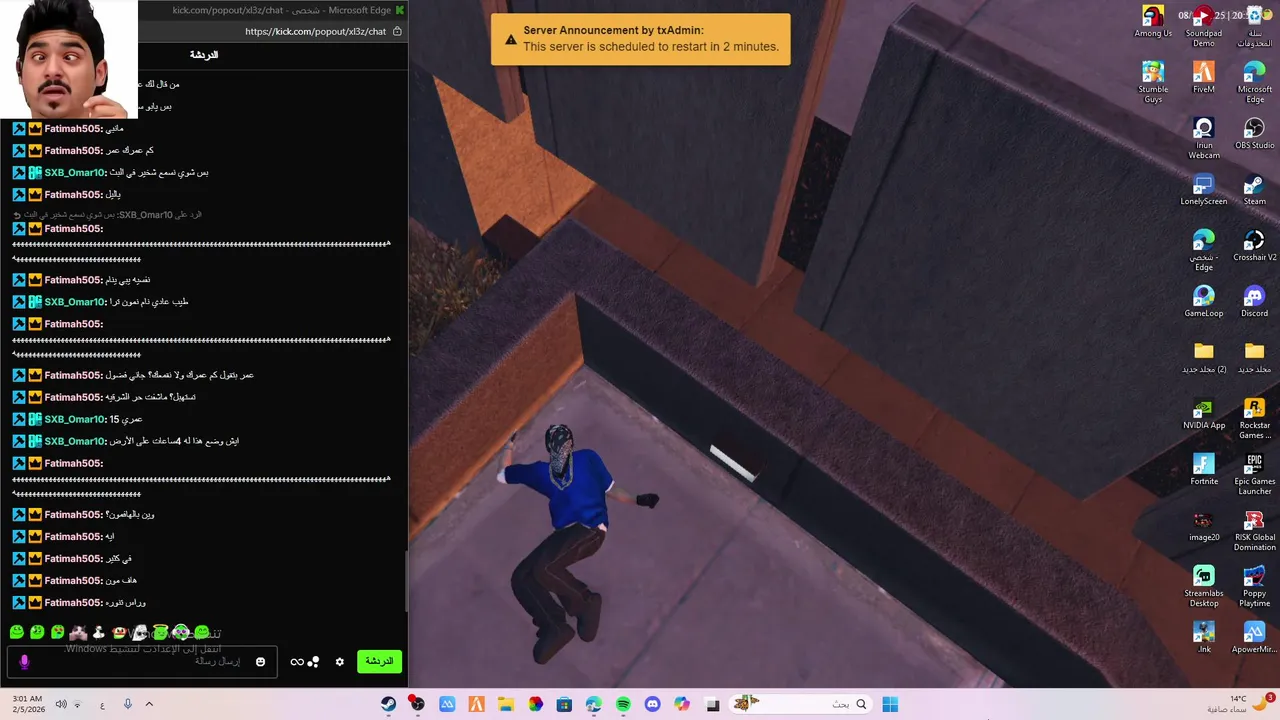Click the kick.com popout chat URL bar
Image resolution: width=1280 pixels, height=720 pixels.
pyautogui.click(x=315, y=31)
